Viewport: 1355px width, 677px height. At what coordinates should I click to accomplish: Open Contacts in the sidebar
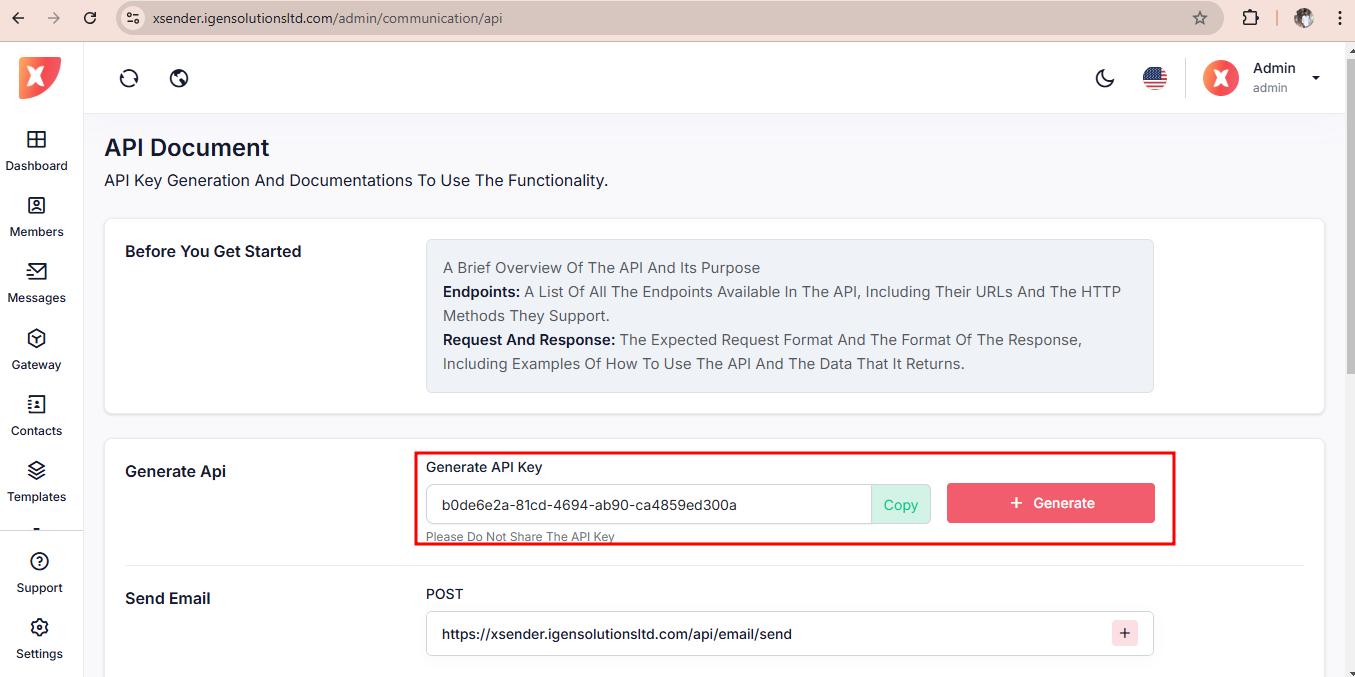(37, 415)
